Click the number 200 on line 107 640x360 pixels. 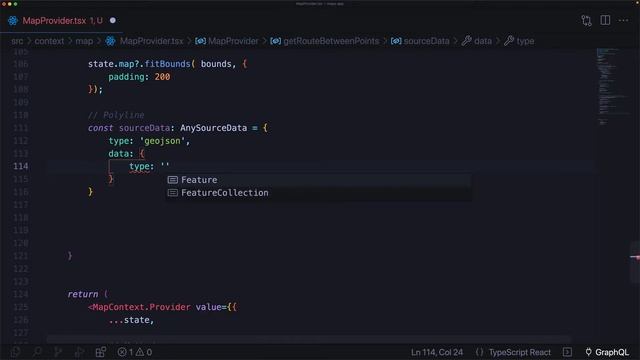coord(162,77)
